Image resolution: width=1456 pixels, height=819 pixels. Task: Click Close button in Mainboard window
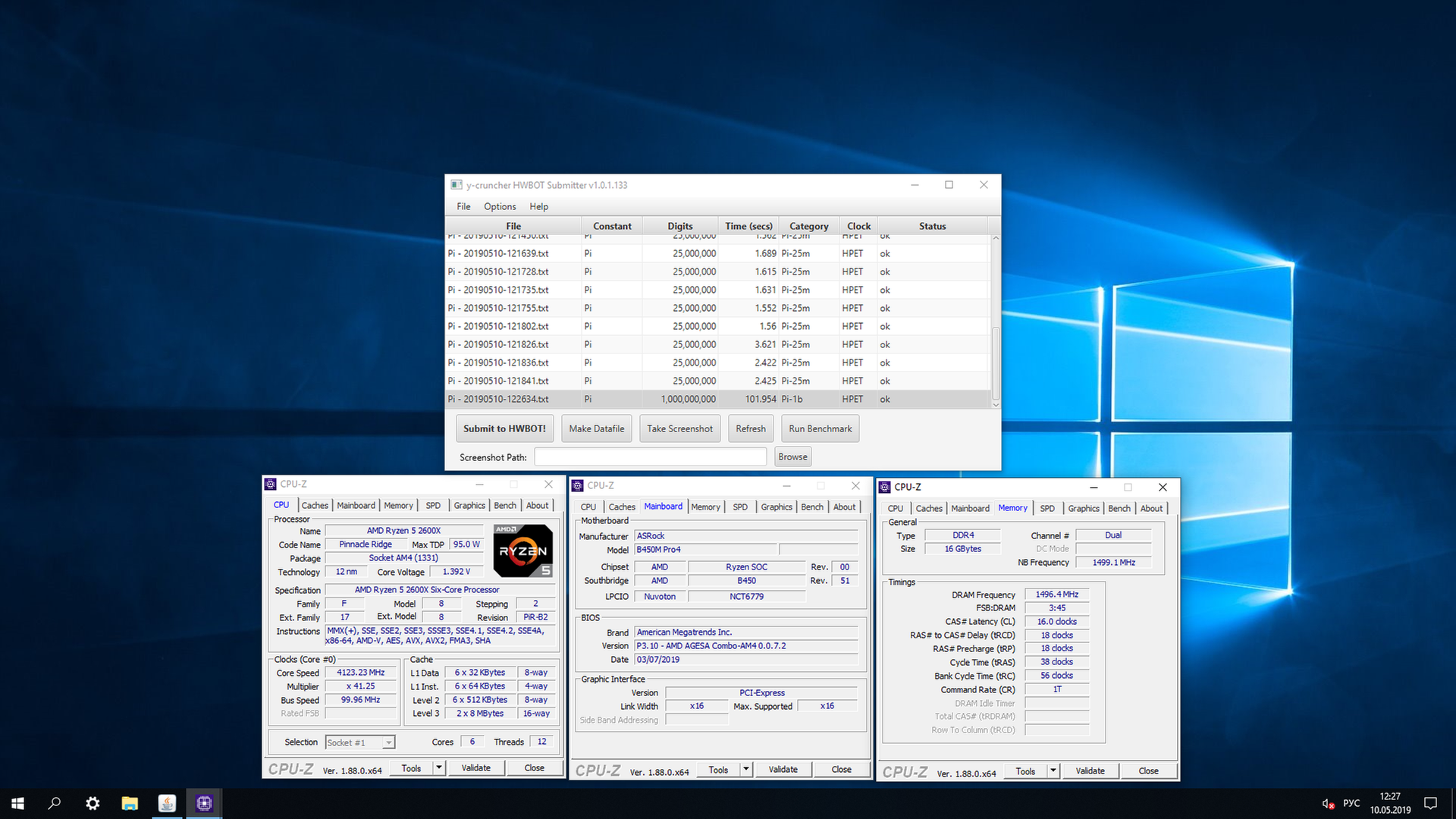[841, 770]
